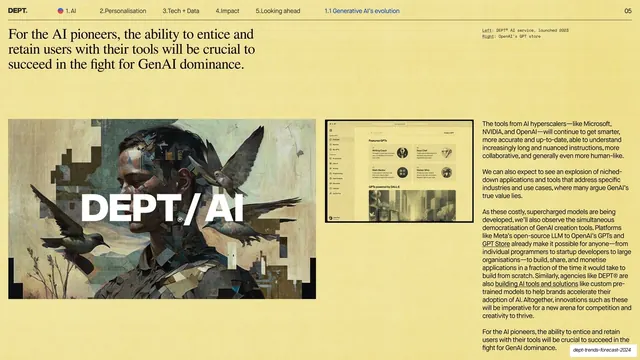The width and height of the screenshot is (640, 360).
Task: Jump to the 5.Looking ahead section
Action: (x=278, y=11)
